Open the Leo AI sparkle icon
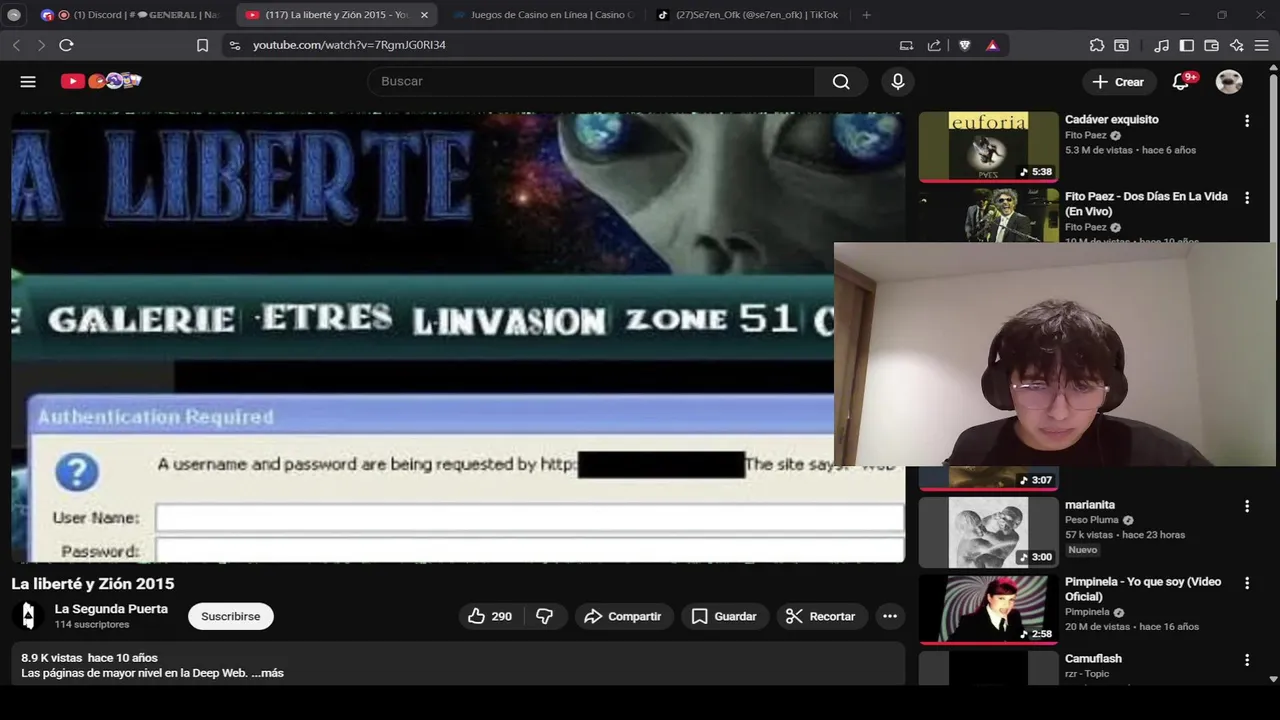Image resolution: width=1280 pixels, height=720 pixels. pos(1237,45)
